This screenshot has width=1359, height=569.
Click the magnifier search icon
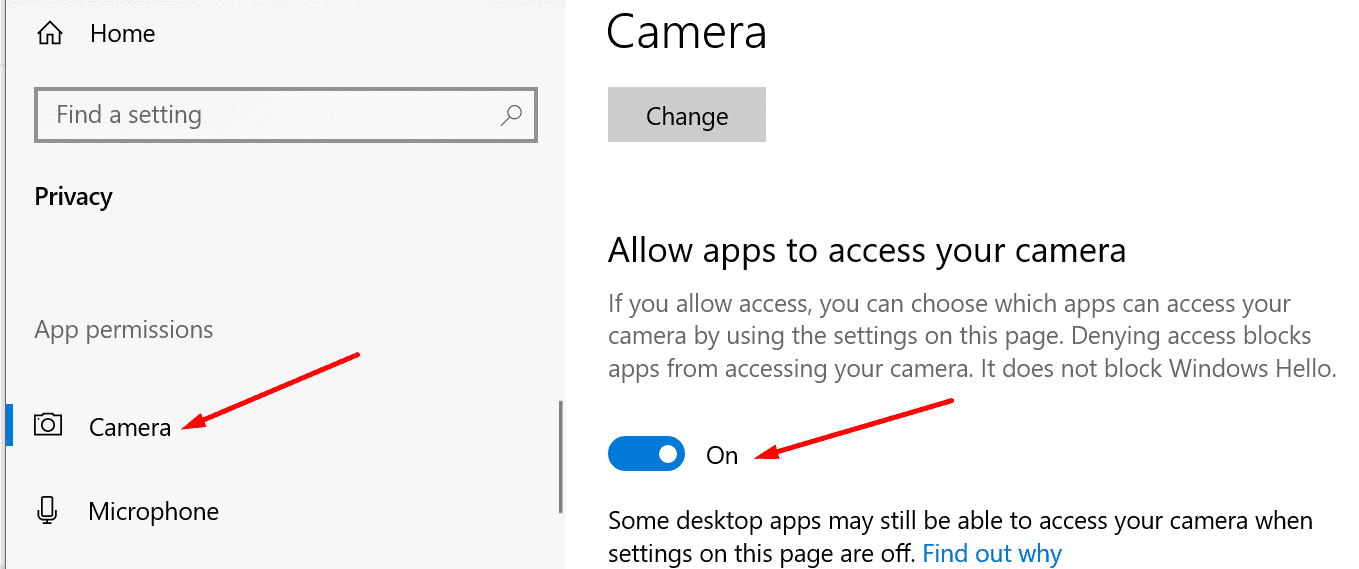click(x=510, y=115)
